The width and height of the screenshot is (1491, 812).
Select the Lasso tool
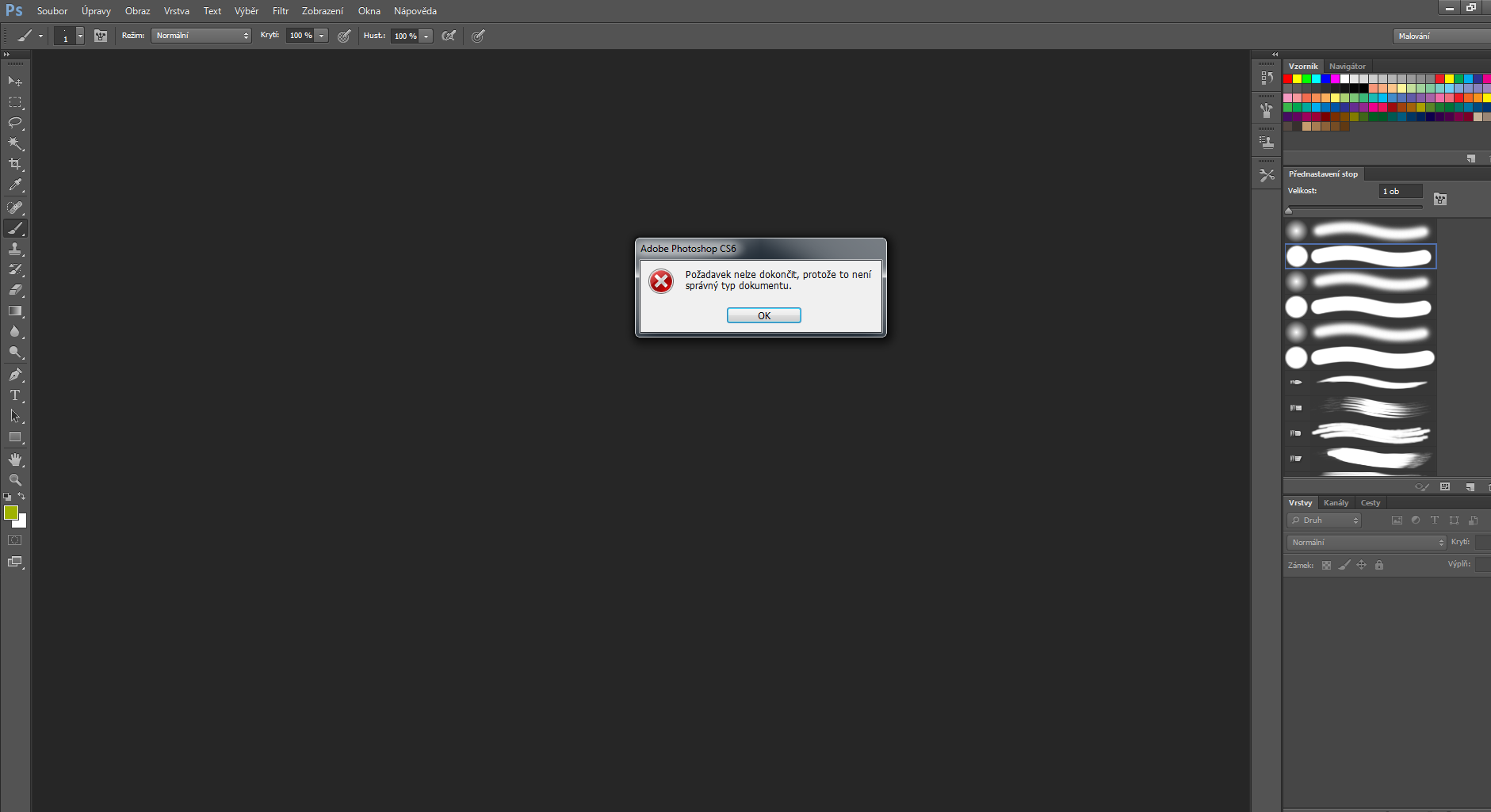[15, 123]
